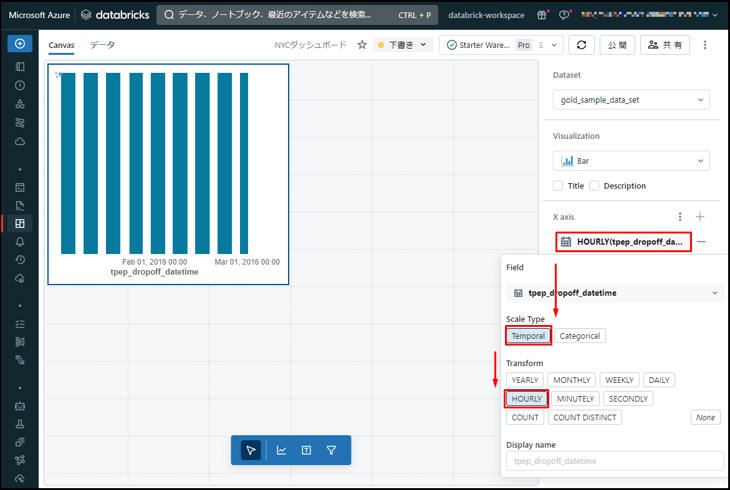Screen dimensions: 730x490
Task: Select the pointer tool in bottom toolbar
Action: (251, 450)
